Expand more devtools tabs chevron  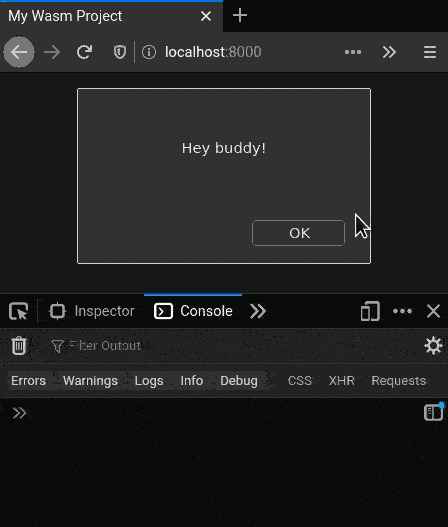tap(258, 311)
